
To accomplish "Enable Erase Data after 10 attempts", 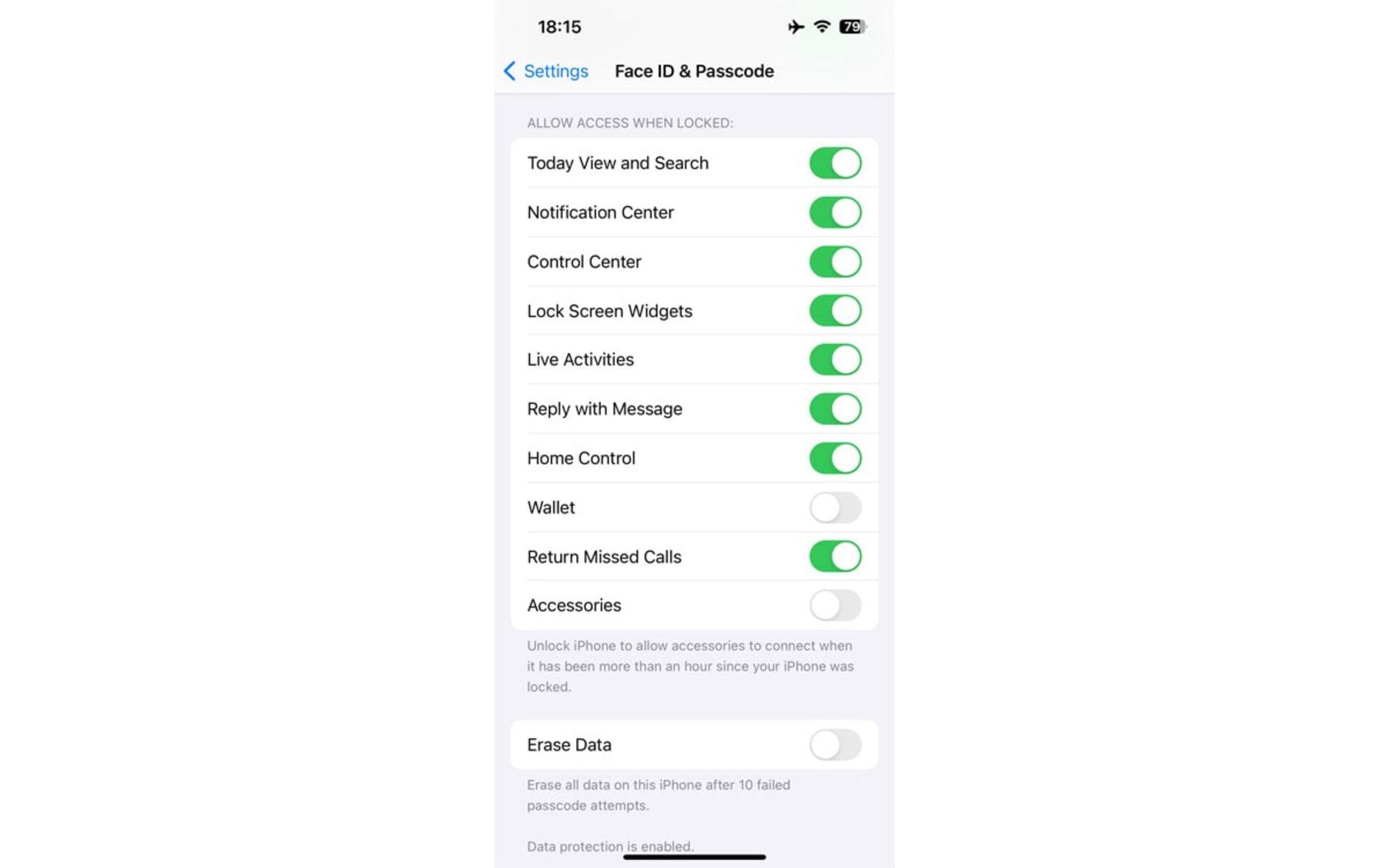I will [836, 744].
